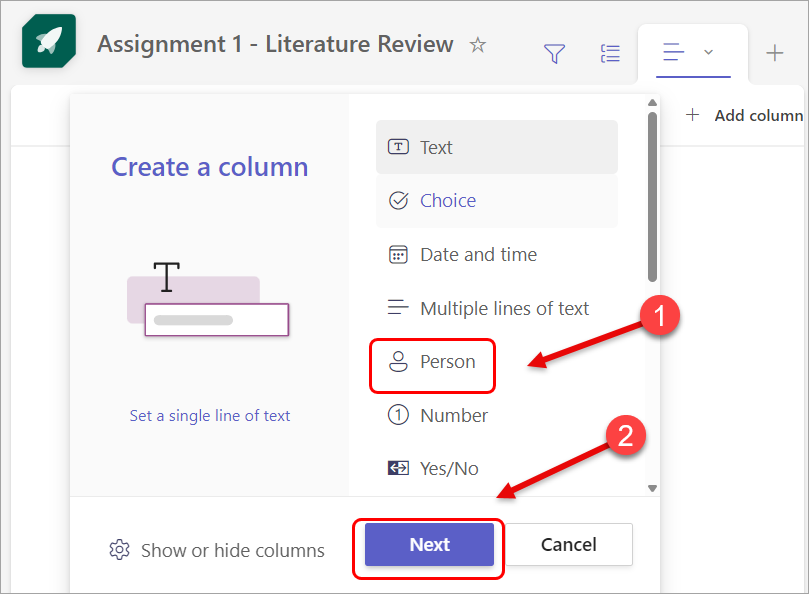Expand the view switcher dropdown
The width and height of the screenshot is (809, 594).
coord(692,53)
